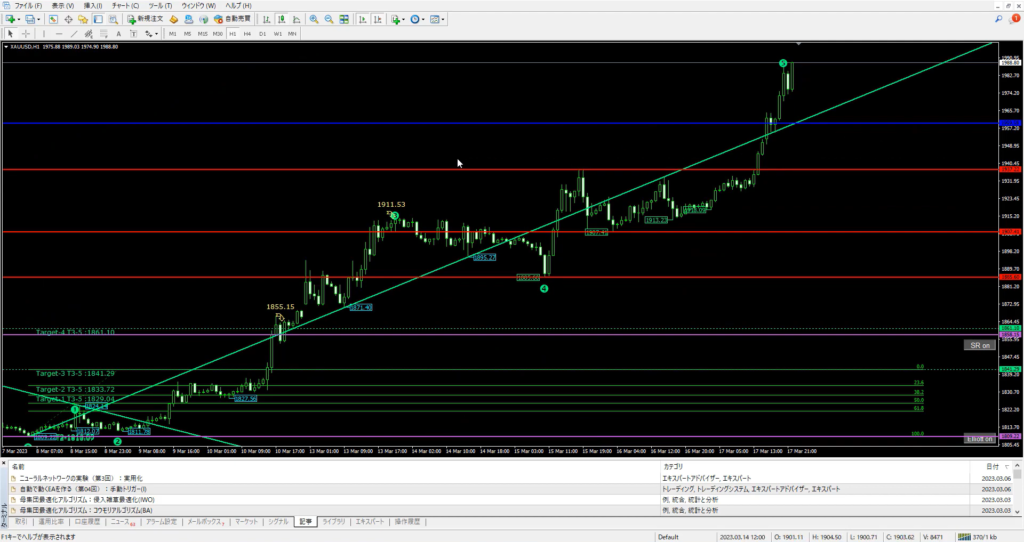The height and width of the screenshot is (542, 1024).
Task: Click the zoom out magnifier icon
Action: coord(328,19)
